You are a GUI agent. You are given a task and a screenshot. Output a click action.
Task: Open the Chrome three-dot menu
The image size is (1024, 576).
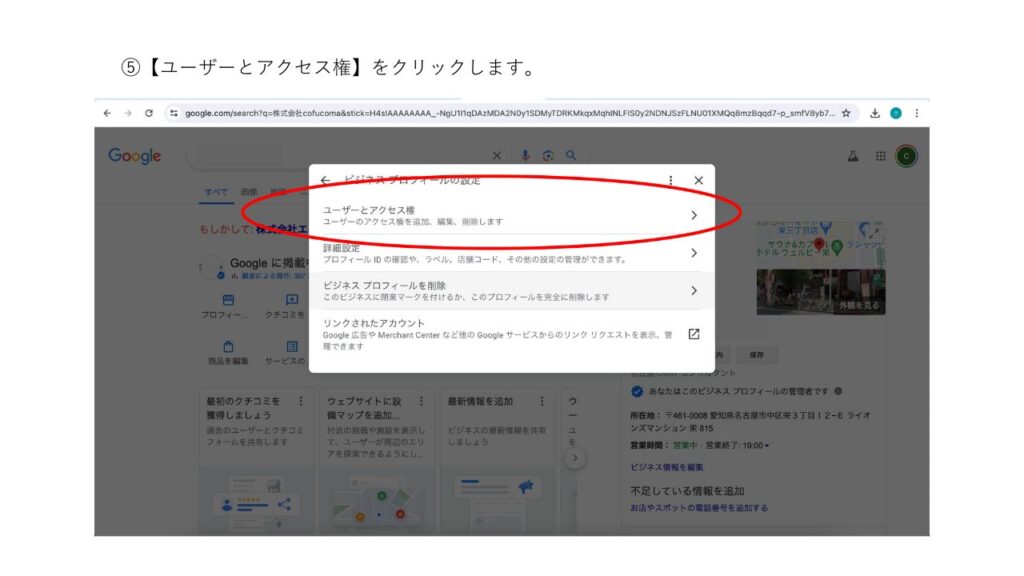[x=917, y=113]
